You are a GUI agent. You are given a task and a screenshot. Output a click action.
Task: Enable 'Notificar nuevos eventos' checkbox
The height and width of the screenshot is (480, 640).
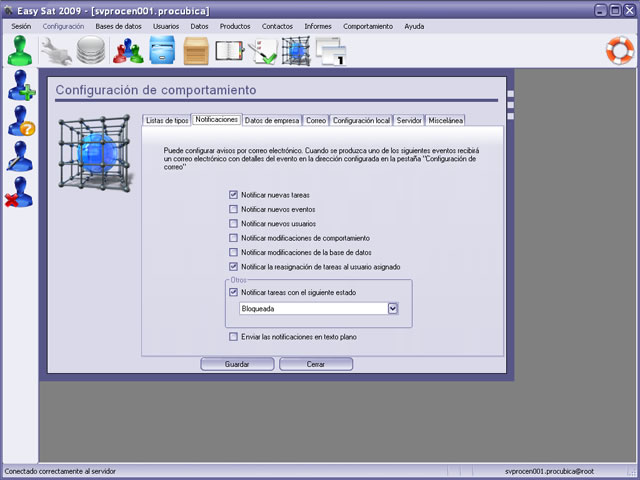[233, 210]
